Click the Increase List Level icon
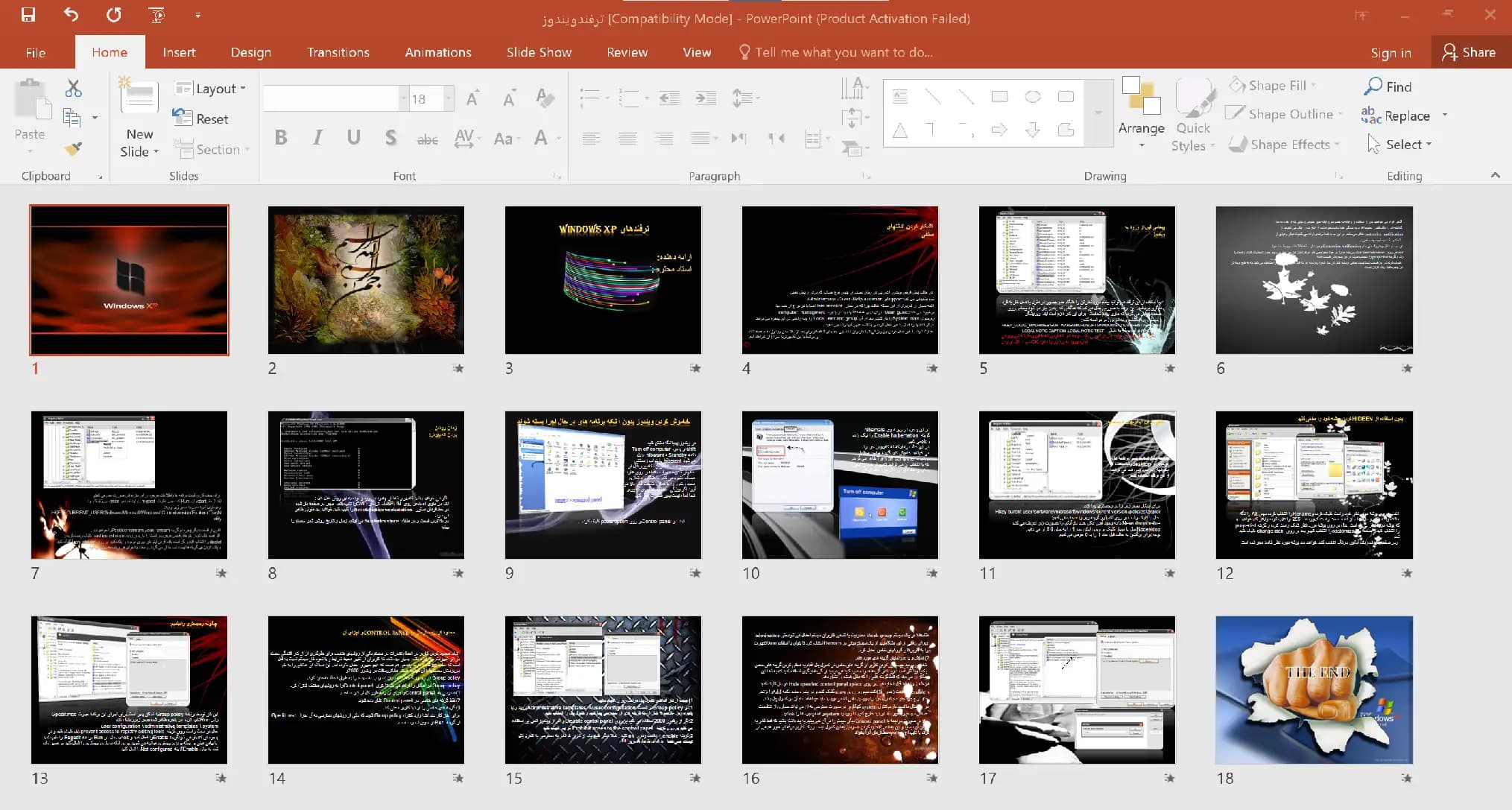This screenshot has width=1512, height=810. [705, 98]
